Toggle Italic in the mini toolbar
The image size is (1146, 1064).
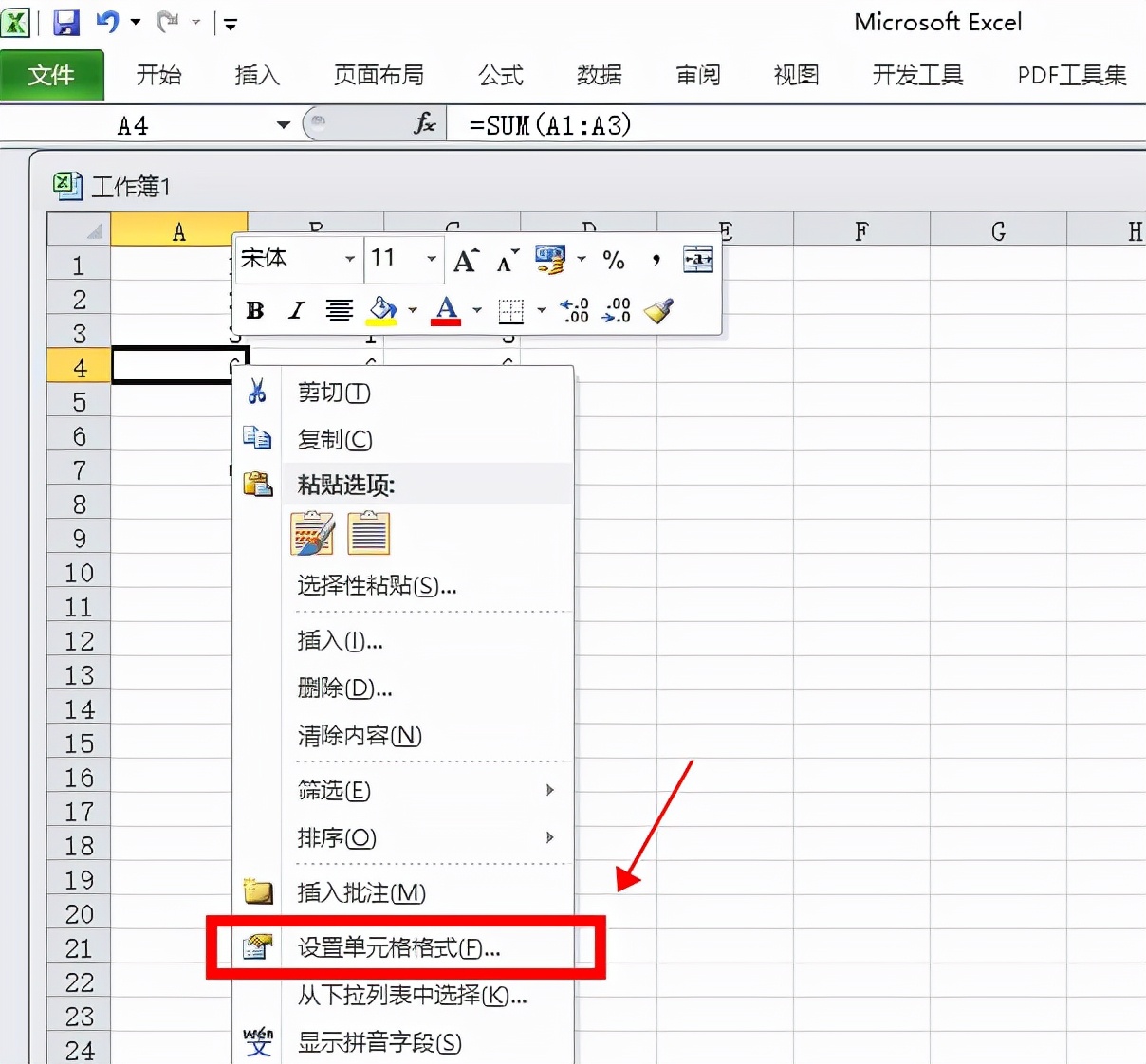[297, 310]
